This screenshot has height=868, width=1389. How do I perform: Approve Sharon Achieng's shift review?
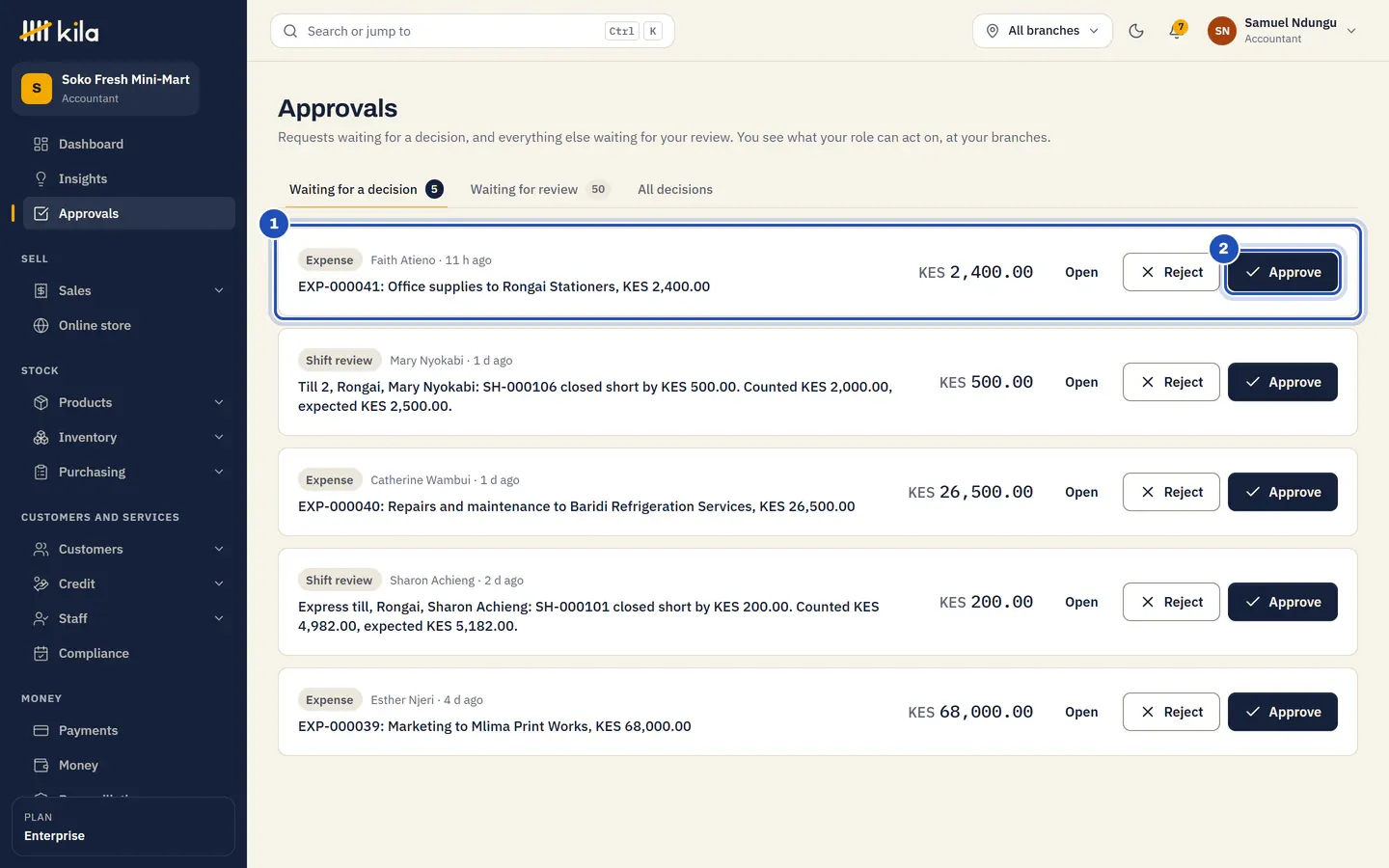pos(1282,602)
